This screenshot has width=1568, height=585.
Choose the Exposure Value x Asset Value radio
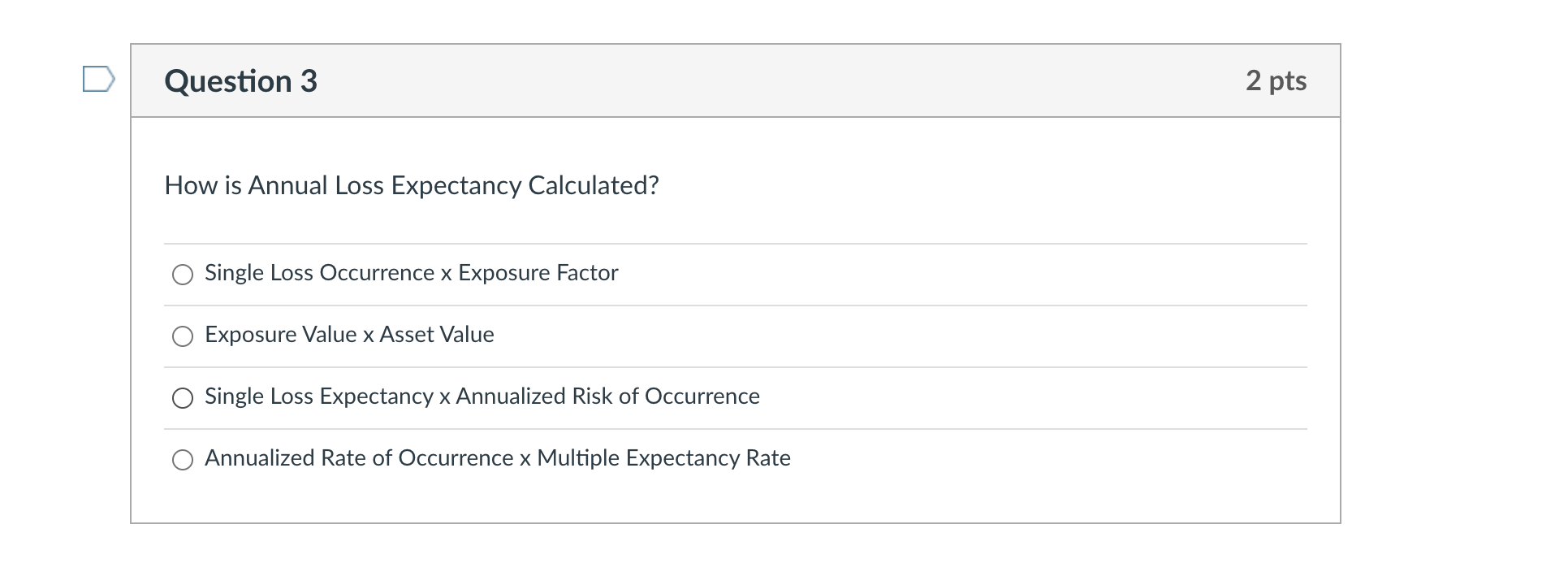(183, 336)
